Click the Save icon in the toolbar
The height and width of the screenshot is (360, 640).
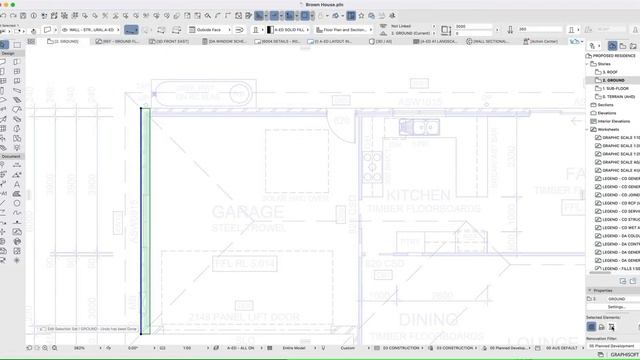tap(23, 16)
